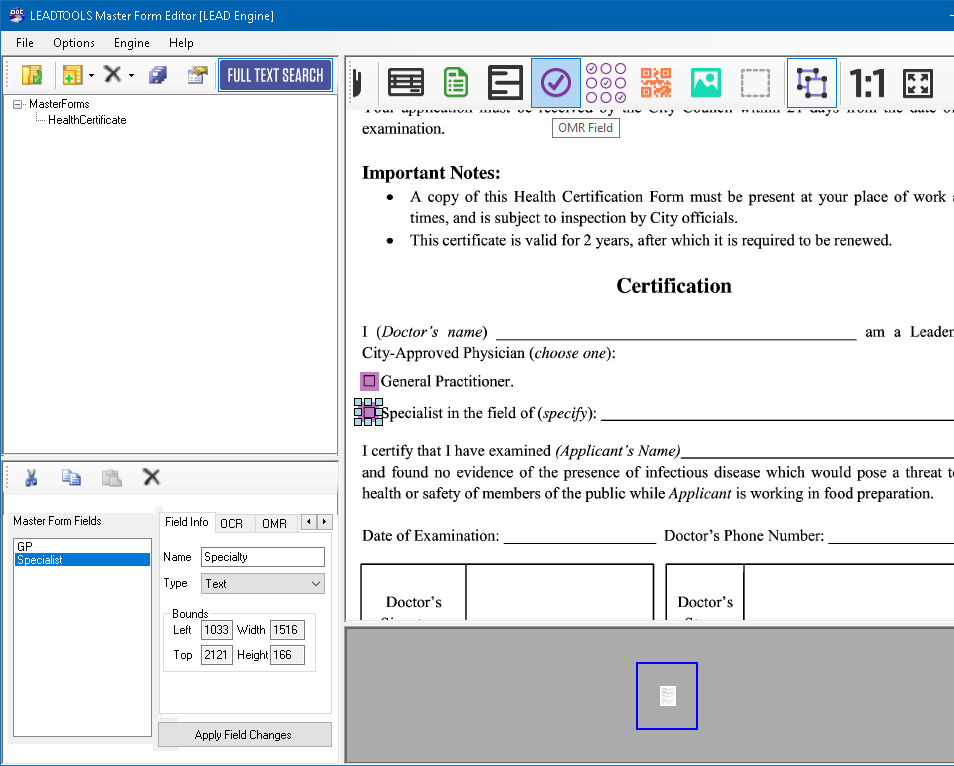Click the delete field X icon

(x=151, y=477)
